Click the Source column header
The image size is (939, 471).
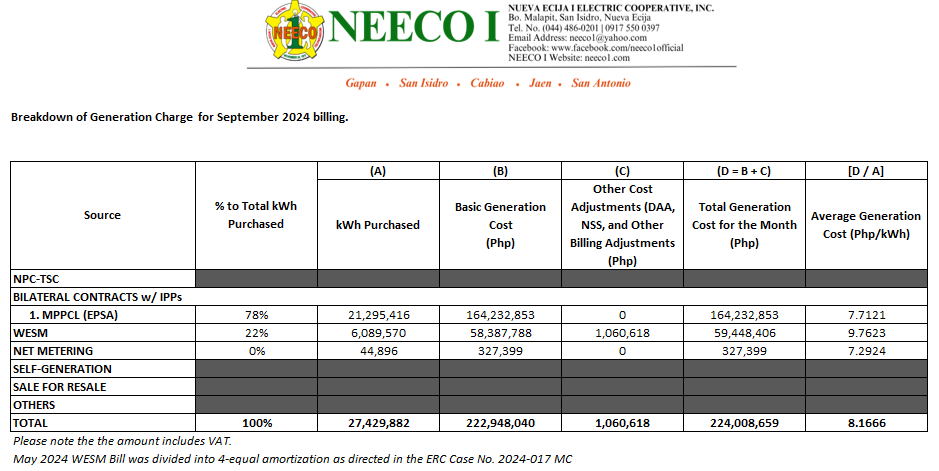tap(102, 215)
